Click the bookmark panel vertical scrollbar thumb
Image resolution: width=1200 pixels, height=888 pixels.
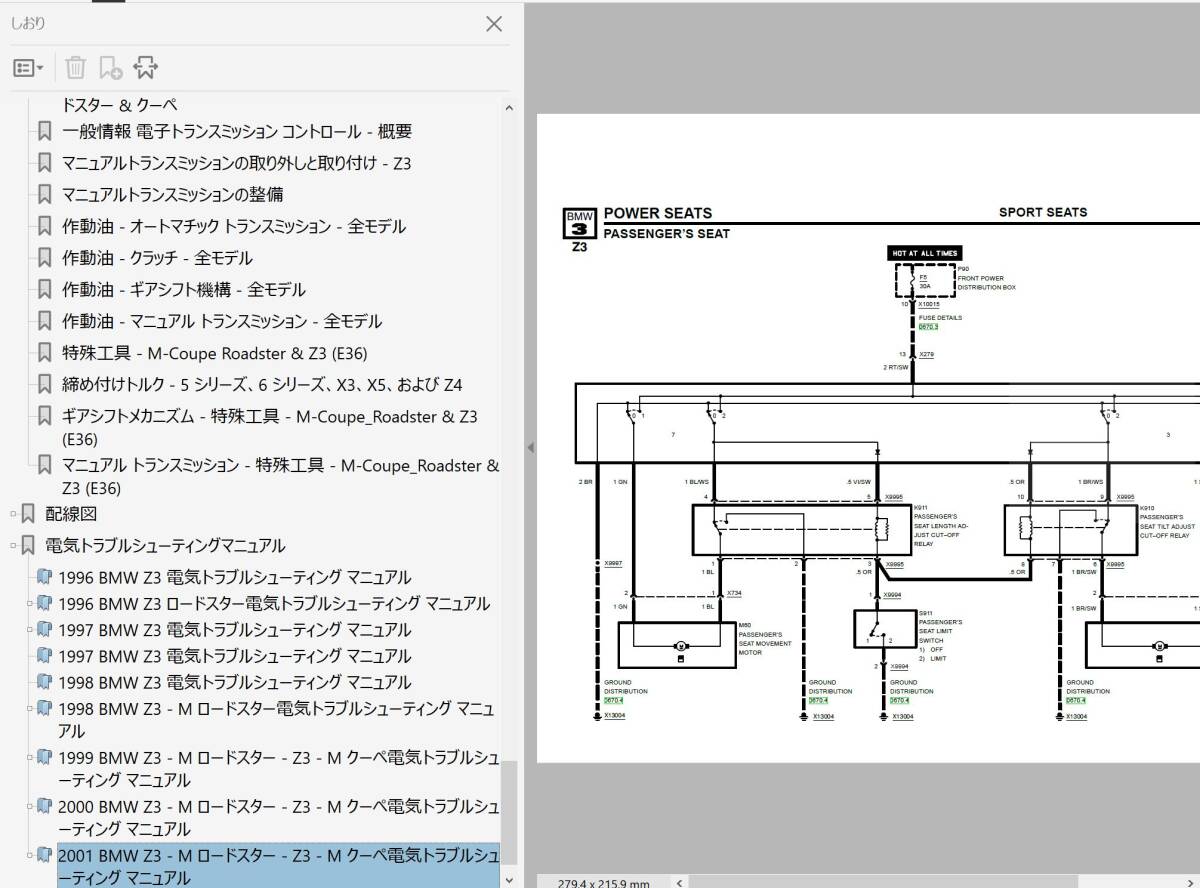click(509, 813)
